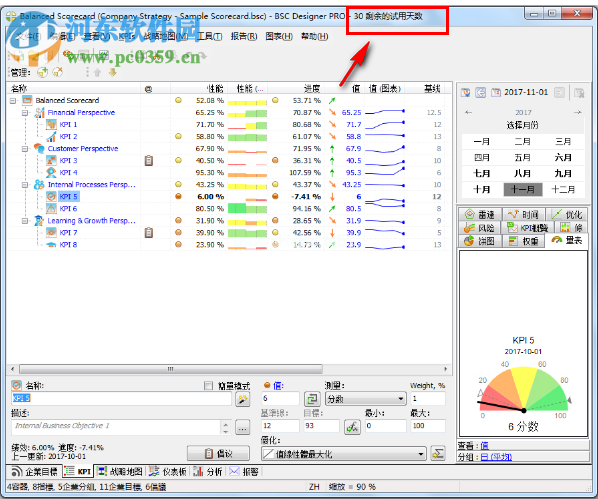Screen dimensions: 598x499
Task: Click the Learning & Growth group icon
Action: (39, 221)
